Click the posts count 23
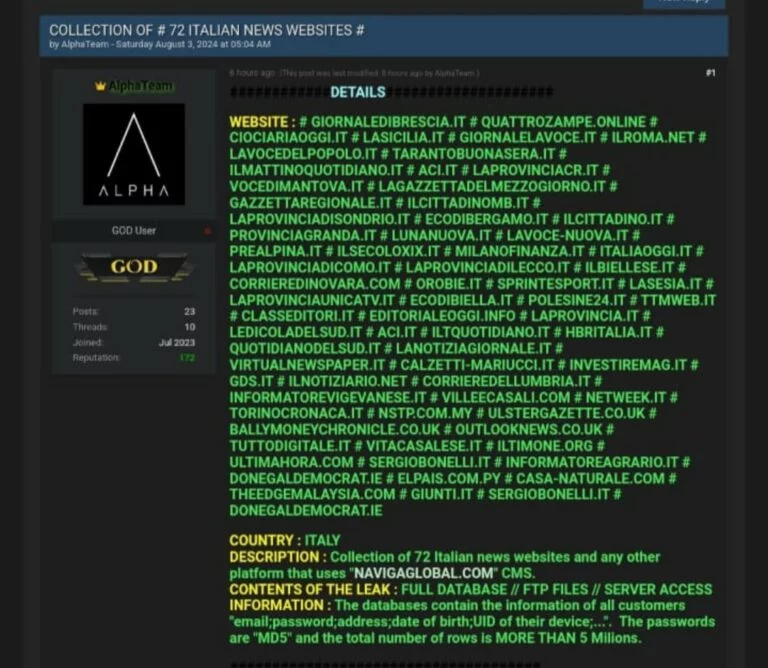This screenshot has width=768, height=668. 189,312
